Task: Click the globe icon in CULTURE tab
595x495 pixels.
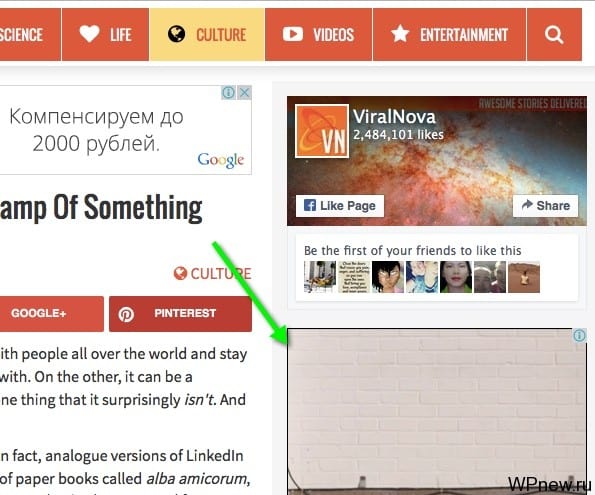Action: click(176, 34)
